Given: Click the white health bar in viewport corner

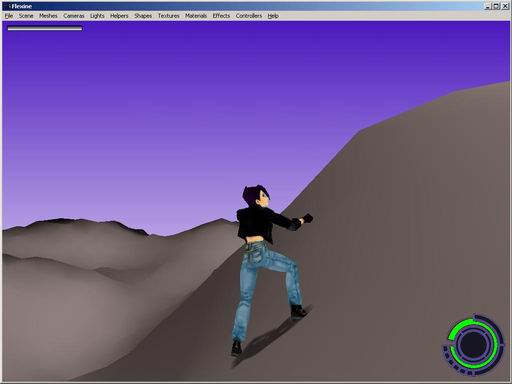Looking at the screenshot, I should pyautogui.click(x=45, y=29).
